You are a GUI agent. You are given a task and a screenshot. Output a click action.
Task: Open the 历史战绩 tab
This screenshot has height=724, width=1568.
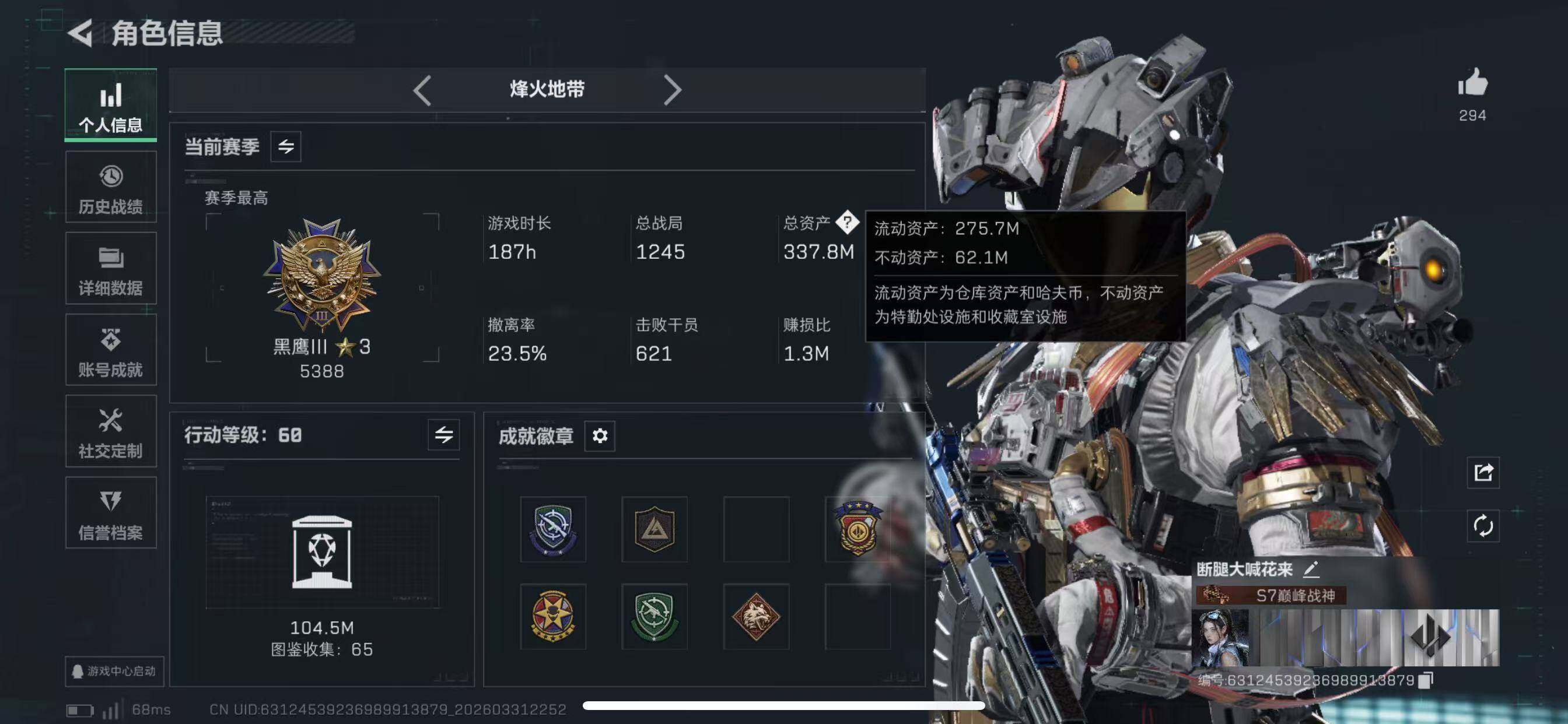pyautogui.click(x=111, y=187)
